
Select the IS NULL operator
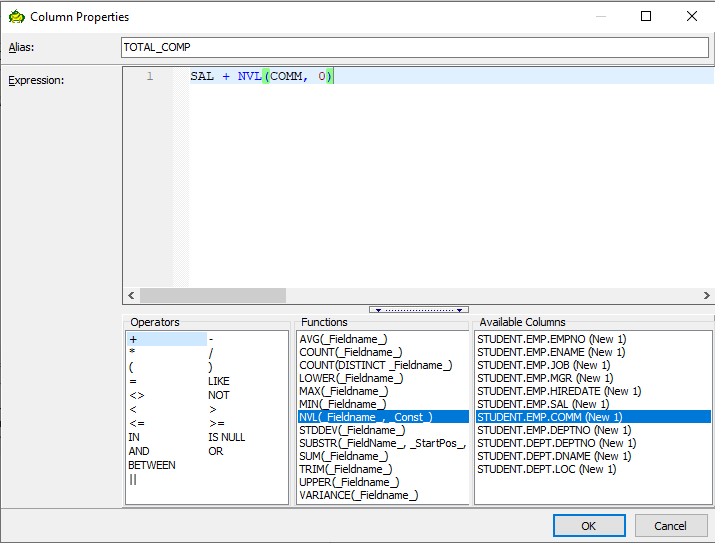point(227,437)
